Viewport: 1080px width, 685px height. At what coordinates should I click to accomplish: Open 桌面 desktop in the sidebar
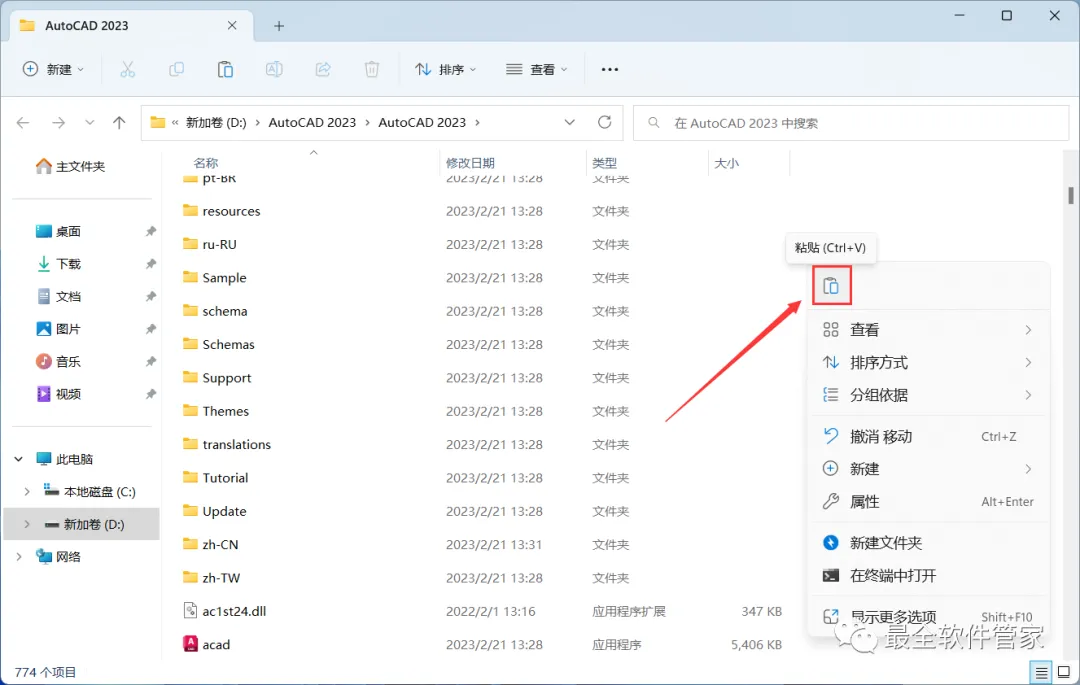tap(59, 231)
